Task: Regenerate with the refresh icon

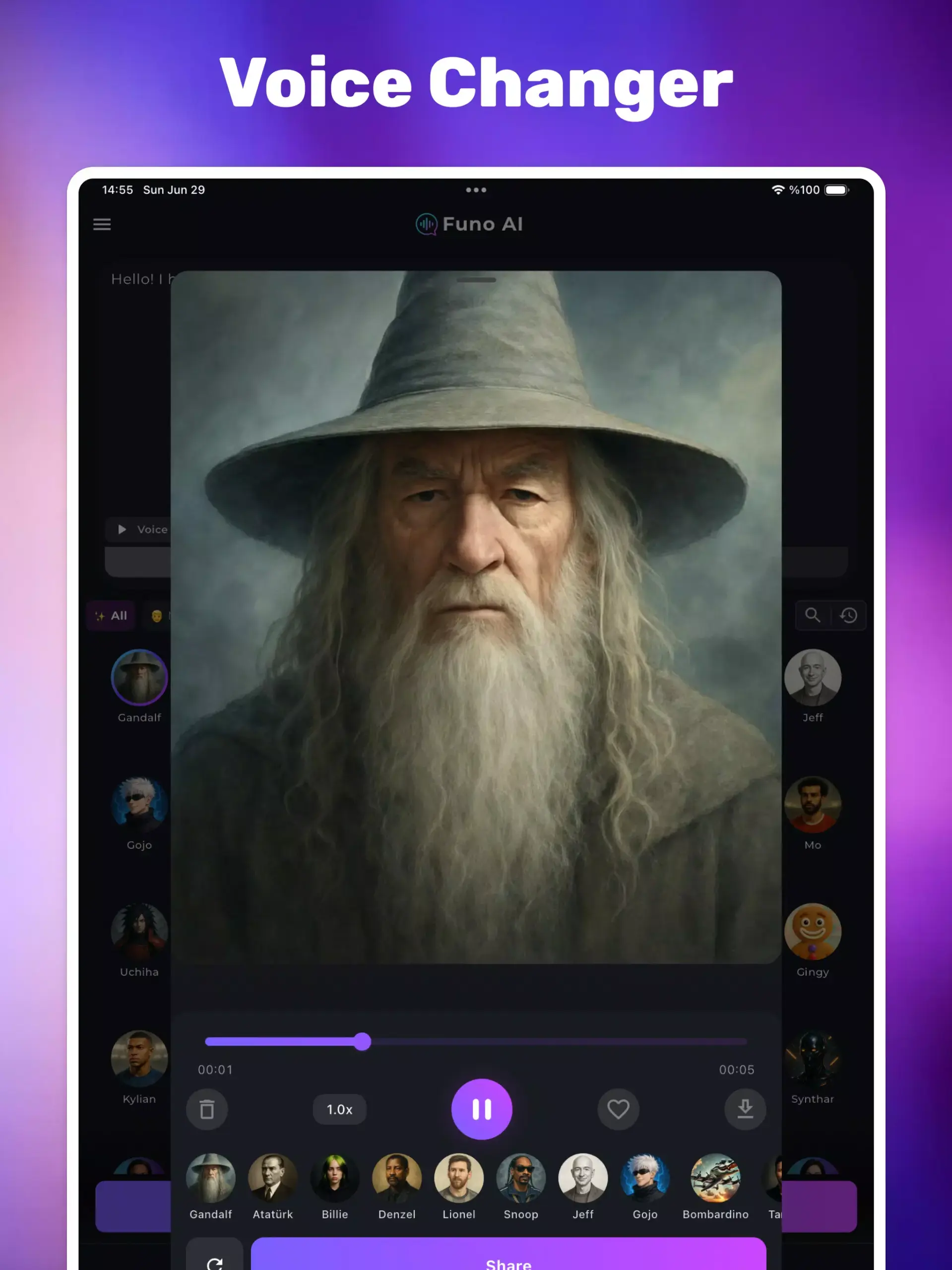Action: point(215,1255)
